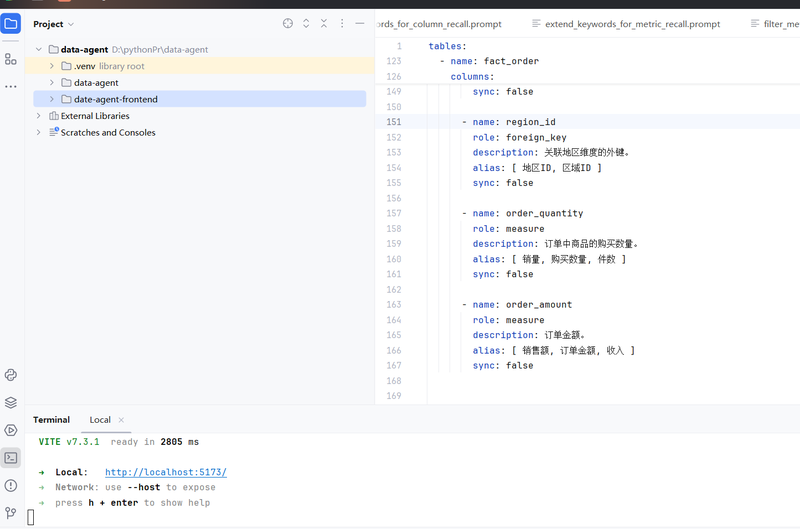800x529 pixels.
Task: Open the Python Console tool icon
Action: [11, 375]
